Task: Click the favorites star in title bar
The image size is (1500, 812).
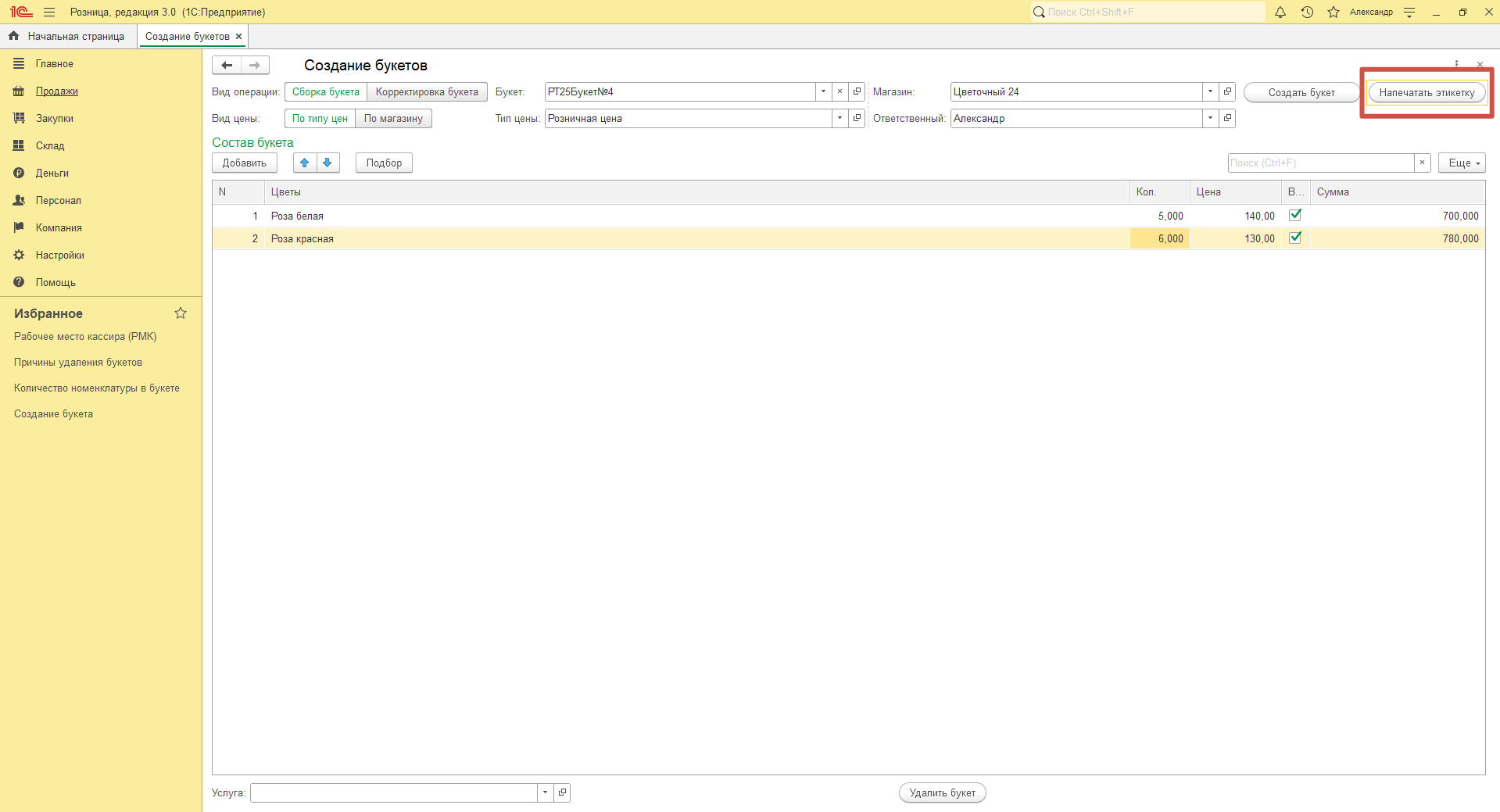Action: (1334, 13)
